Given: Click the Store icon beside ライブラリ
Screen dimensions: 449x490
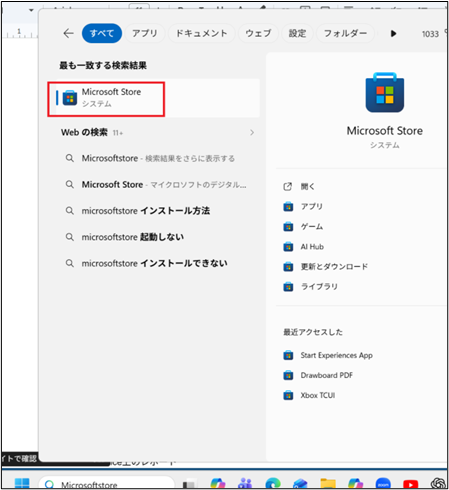Looking at the screenshot, I should pyautogui.click(x=288, y=287).
